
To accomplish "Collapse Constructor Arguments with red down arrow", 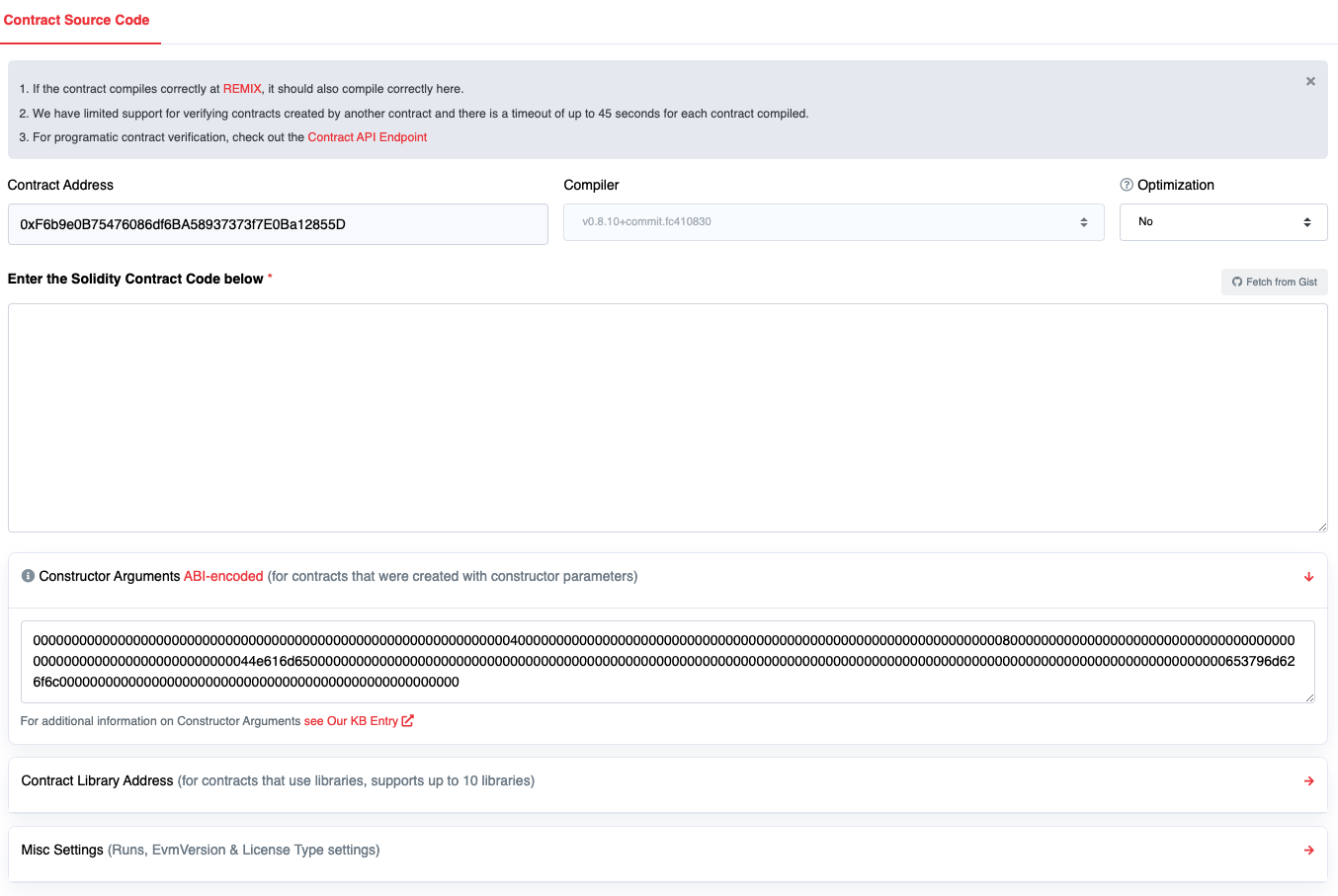I will tap(1308, 577).
